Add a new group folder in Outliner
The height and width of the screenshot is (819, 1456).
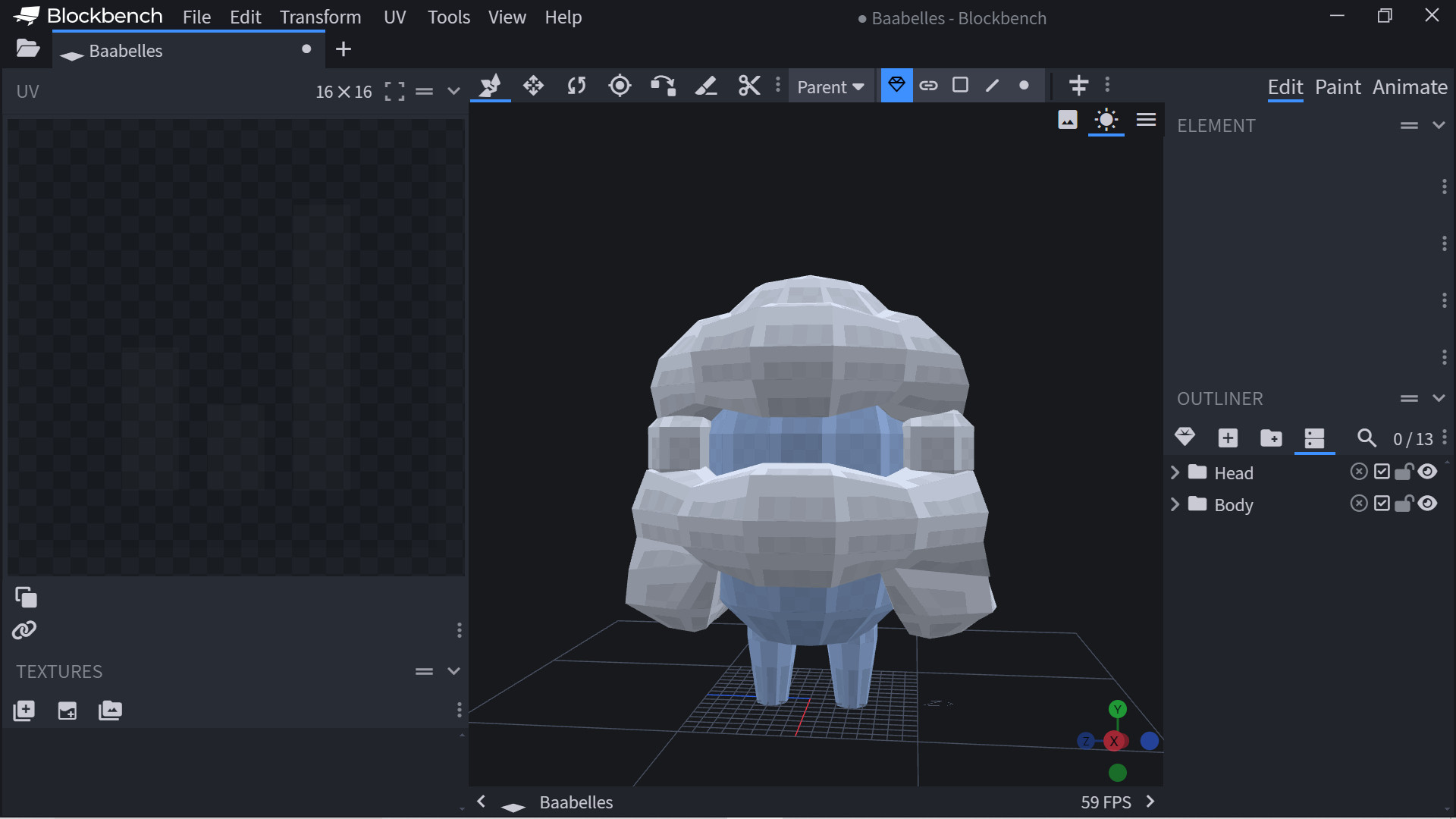pyautogui.click(x=1271, y=438)
